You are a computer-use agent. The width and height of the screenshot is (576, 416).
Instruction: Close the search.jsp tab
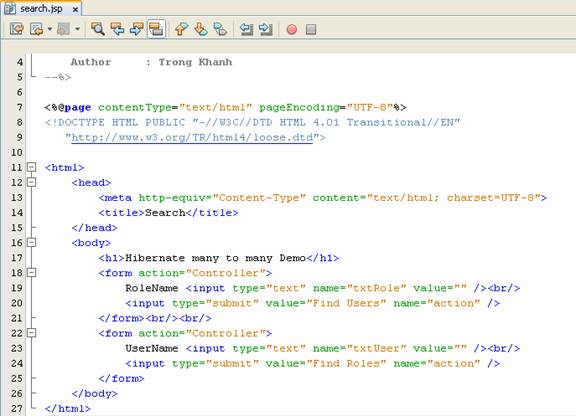tap(75, 10)
